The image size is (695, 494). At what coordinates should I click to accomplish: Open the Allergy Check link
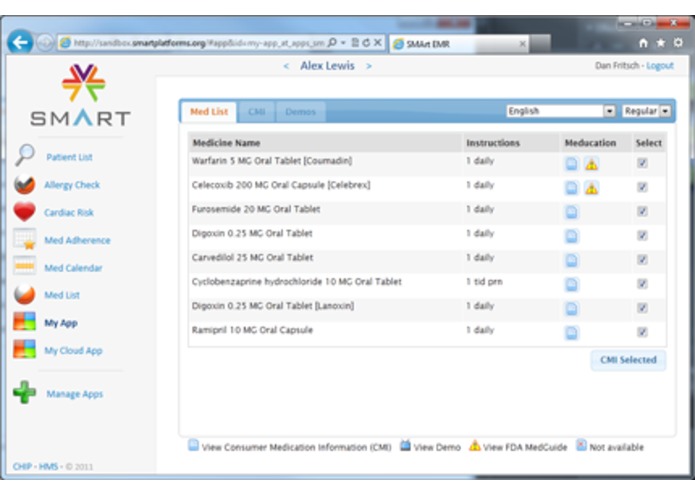pyautogui.click(x=72, y=185)
